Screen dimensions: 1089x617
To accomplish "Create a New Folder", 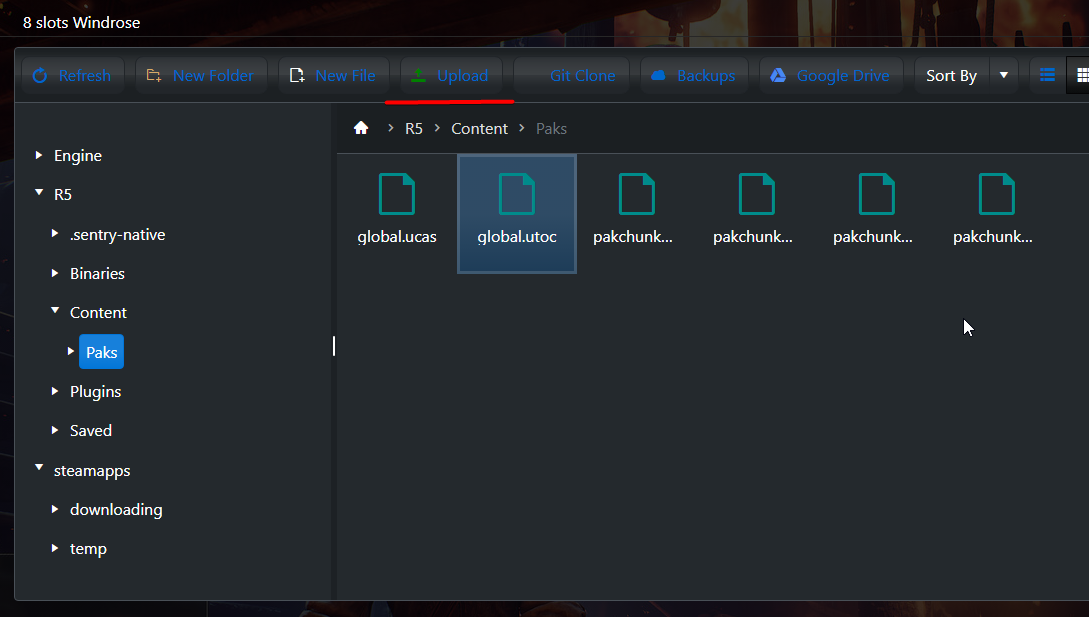I will pos(201,76).
